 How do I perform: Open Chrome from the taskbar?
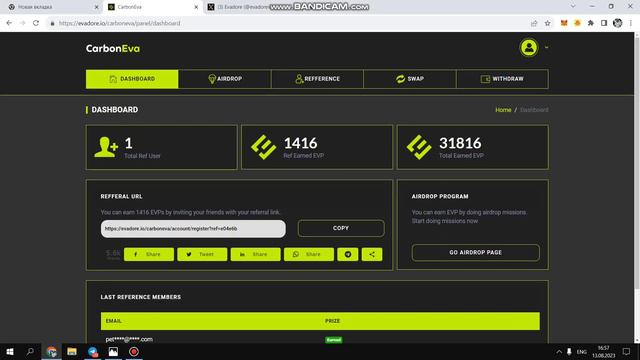click(x=51, y=351)
